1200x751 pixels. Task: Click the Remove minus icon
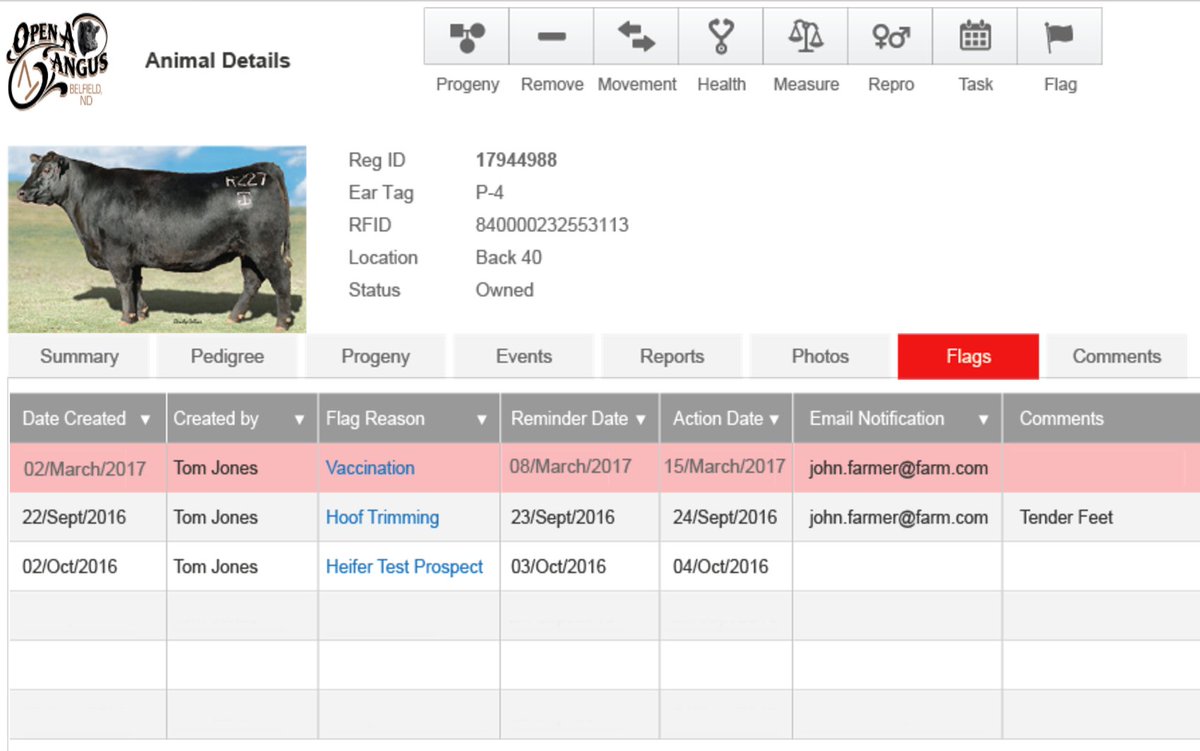551,37
